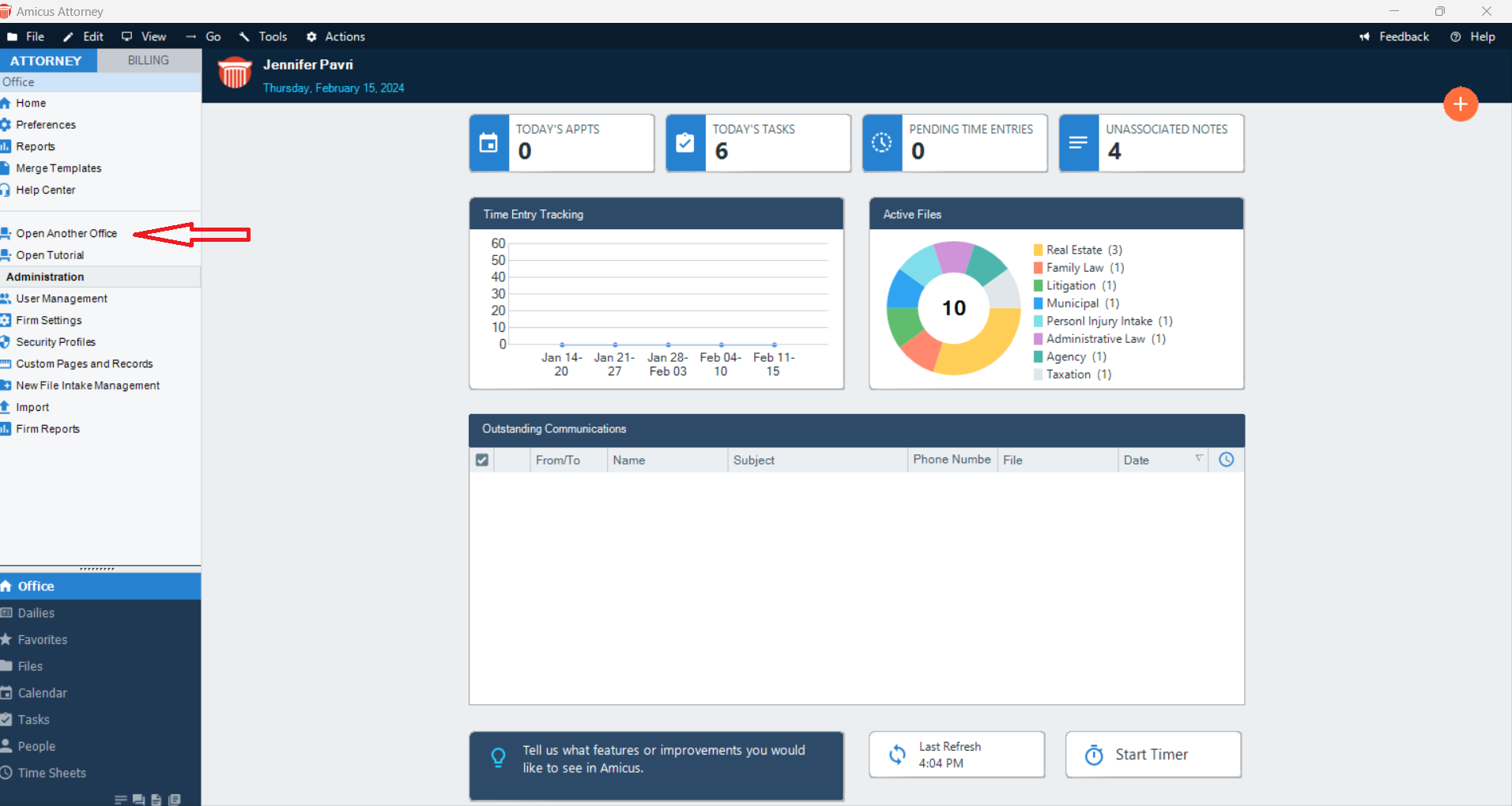Screen dimensions: 1512x806
Task: Click the Last Refresh button
Action: pos(956,755)
